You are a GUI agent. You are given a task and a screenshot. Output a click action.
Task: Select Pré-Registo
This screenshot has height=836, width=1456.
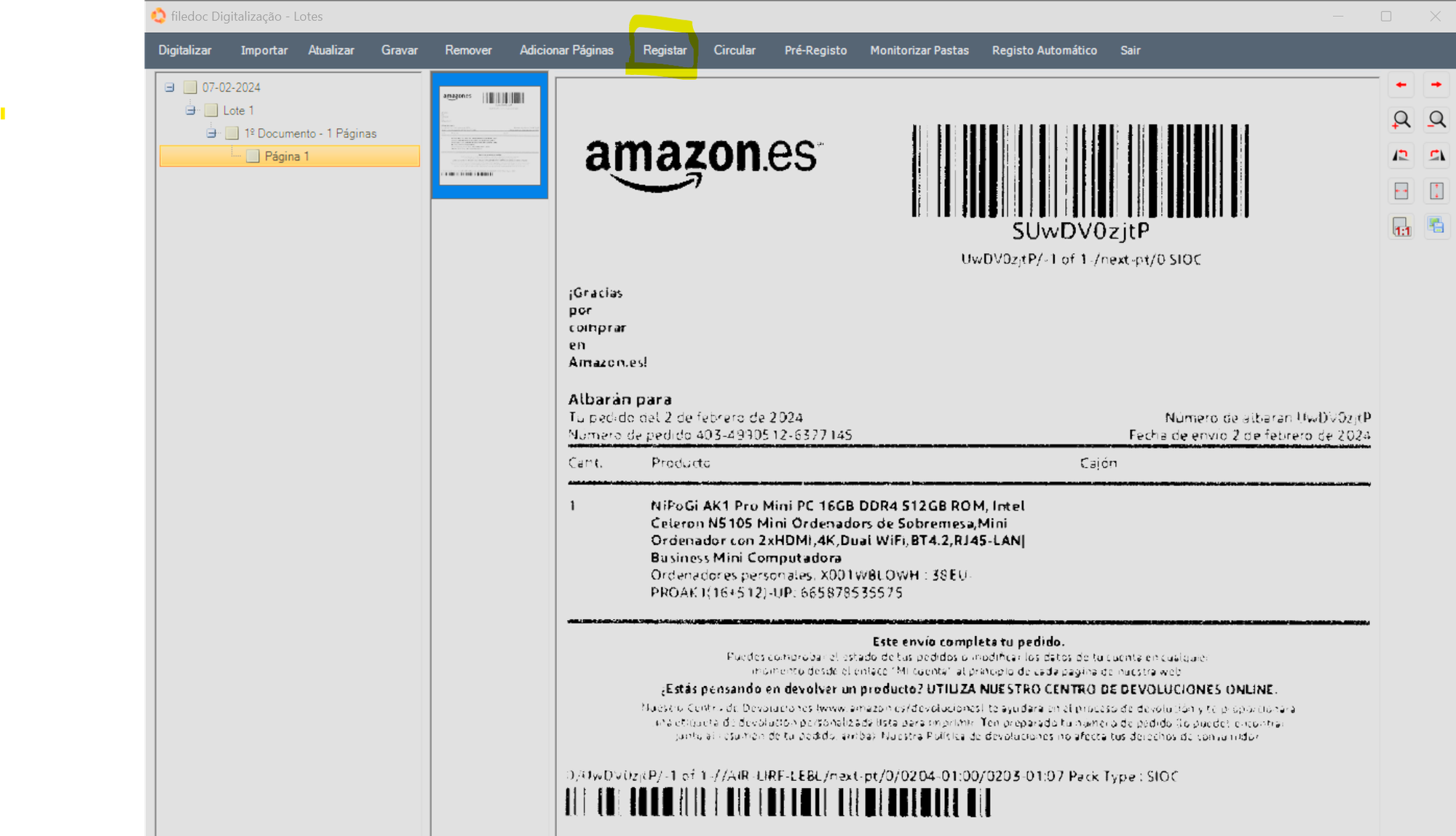click(815, 50)
